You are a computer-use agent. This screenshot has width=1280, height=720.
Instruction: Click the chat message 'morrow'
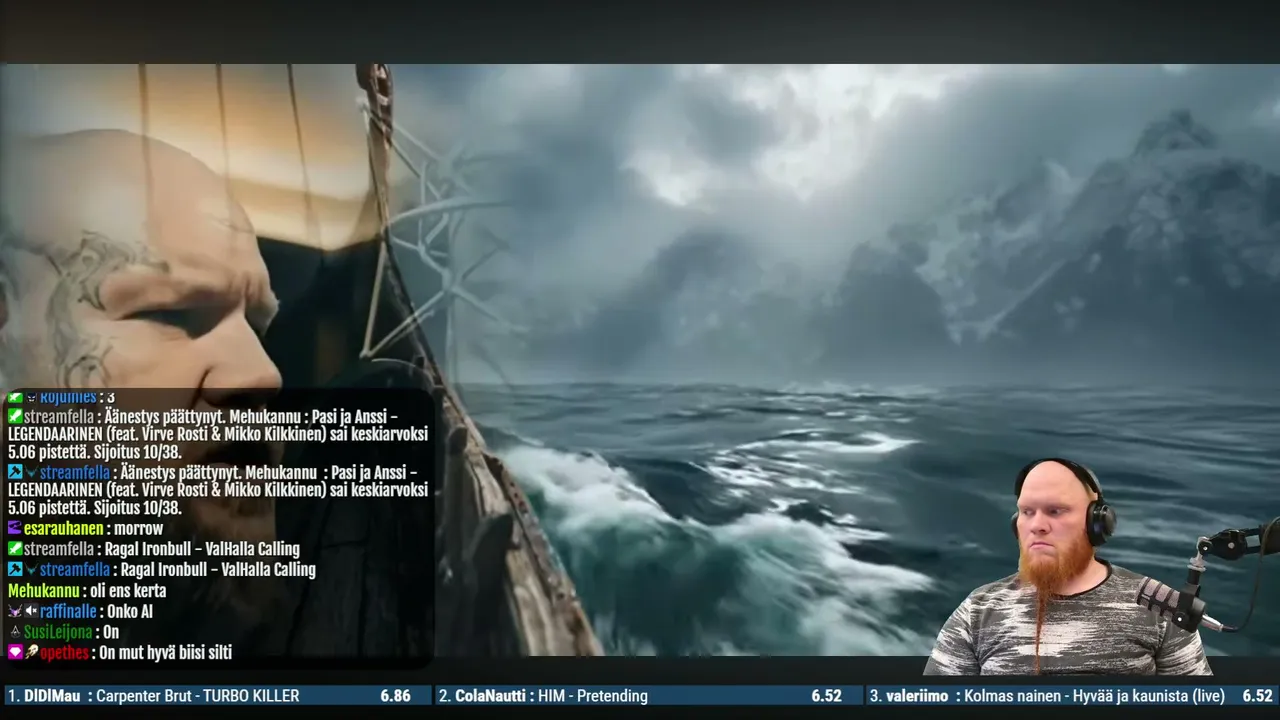point(139,528)
